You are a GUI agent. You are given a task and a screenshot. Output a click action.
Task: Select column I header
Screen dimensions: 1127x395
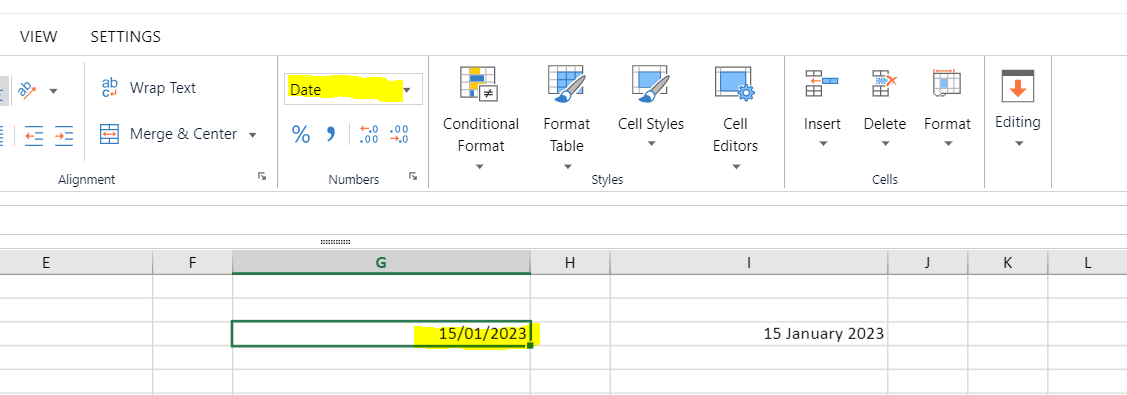[749, 263]
